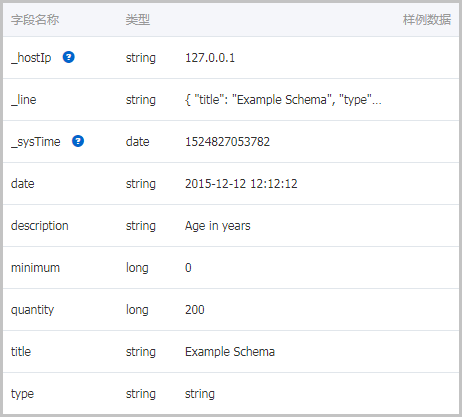Screen dimensions: 462x417
Task: Click the 类型 column header
Action: (138, 20)
